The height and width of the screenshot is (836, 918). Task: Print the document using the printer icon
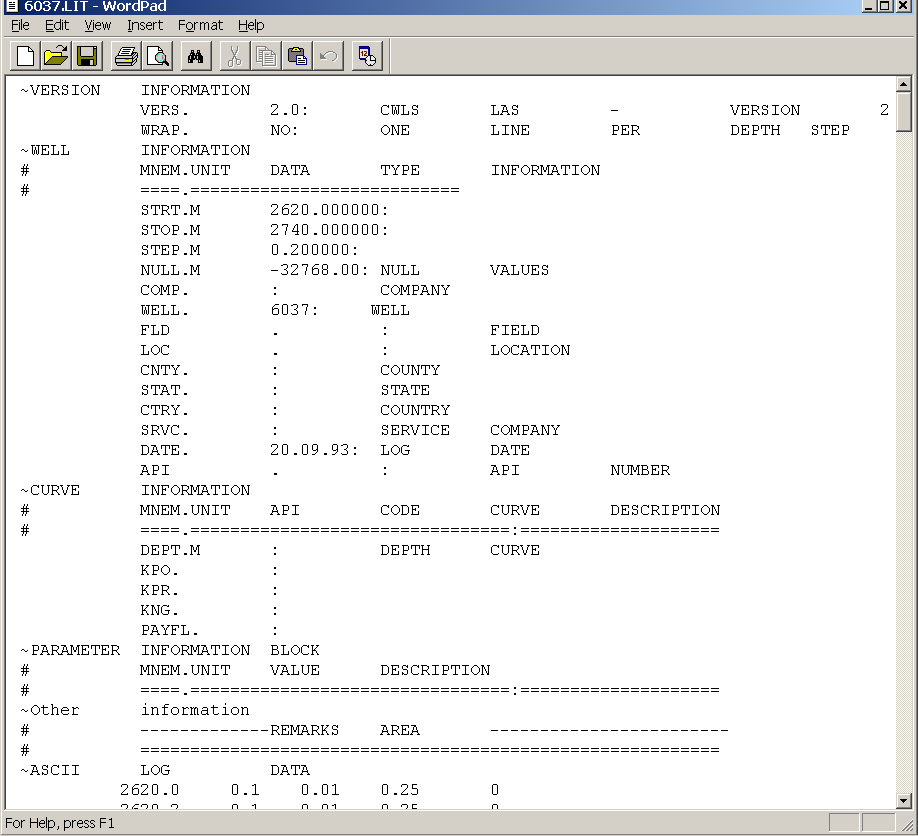126,57
